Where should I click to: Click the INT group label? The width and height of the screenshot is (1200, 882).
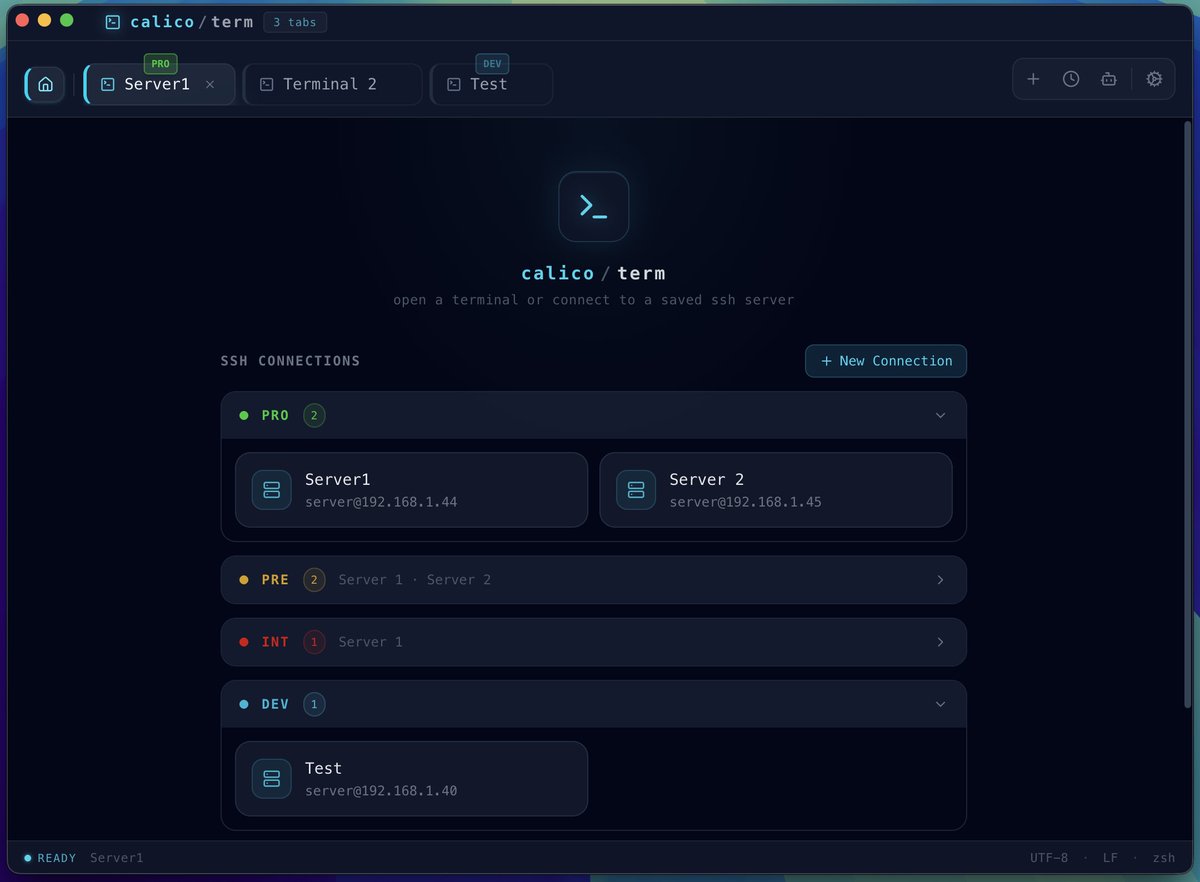(x=275, y=642)
